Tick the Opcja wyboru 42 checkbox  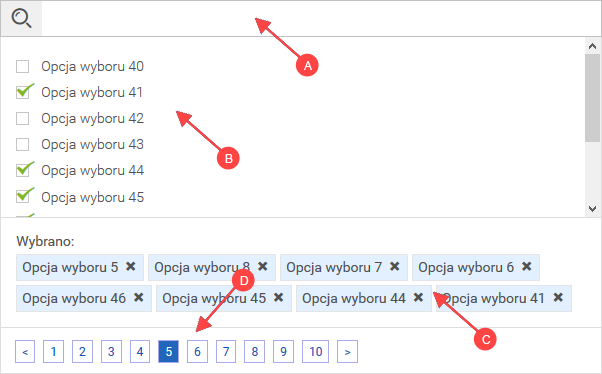(x=22, y=119)
